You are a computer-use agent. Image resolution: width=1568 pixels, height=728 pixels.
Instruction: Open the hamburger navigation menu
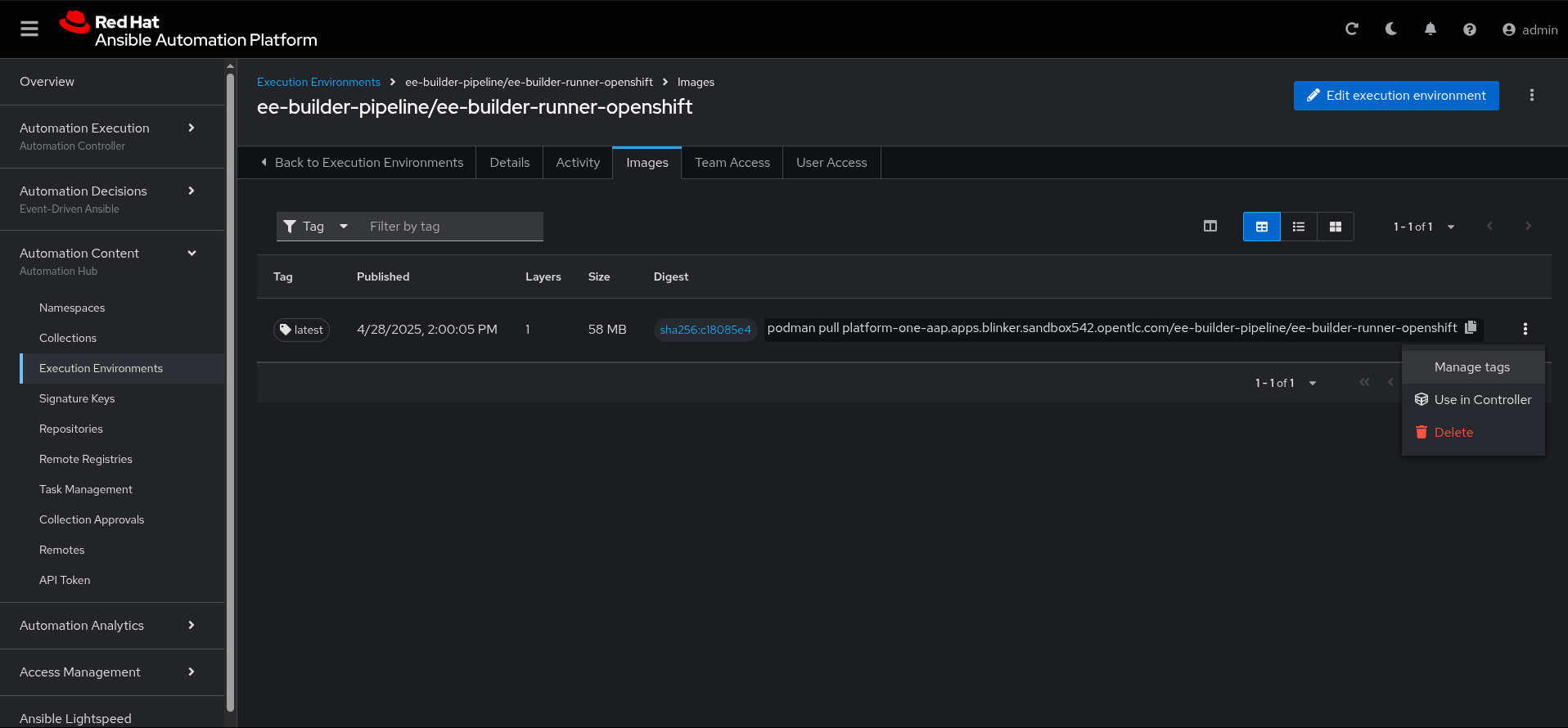[29, 29]
